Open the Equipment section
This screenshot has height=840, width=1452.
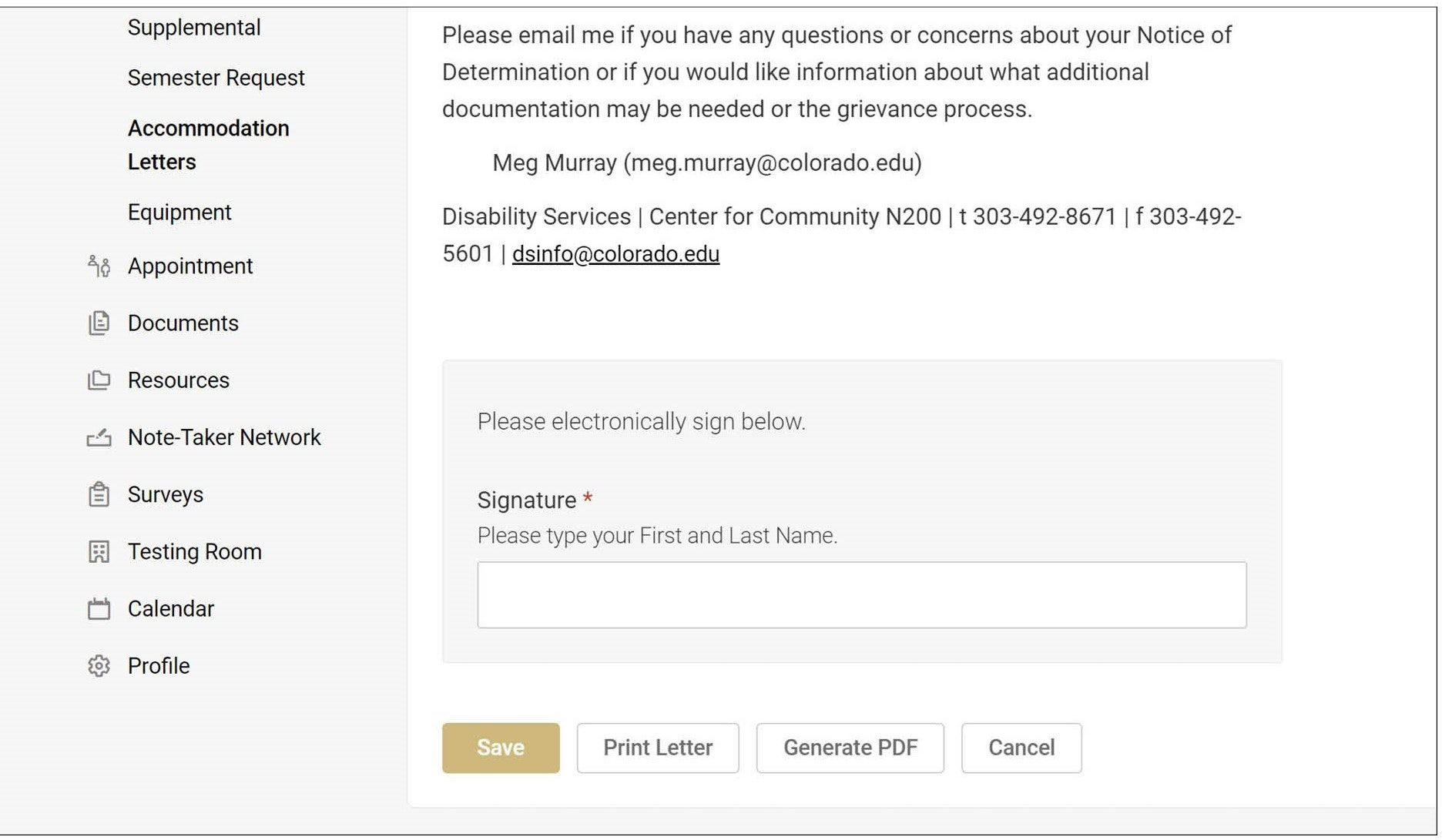(179, 213)
